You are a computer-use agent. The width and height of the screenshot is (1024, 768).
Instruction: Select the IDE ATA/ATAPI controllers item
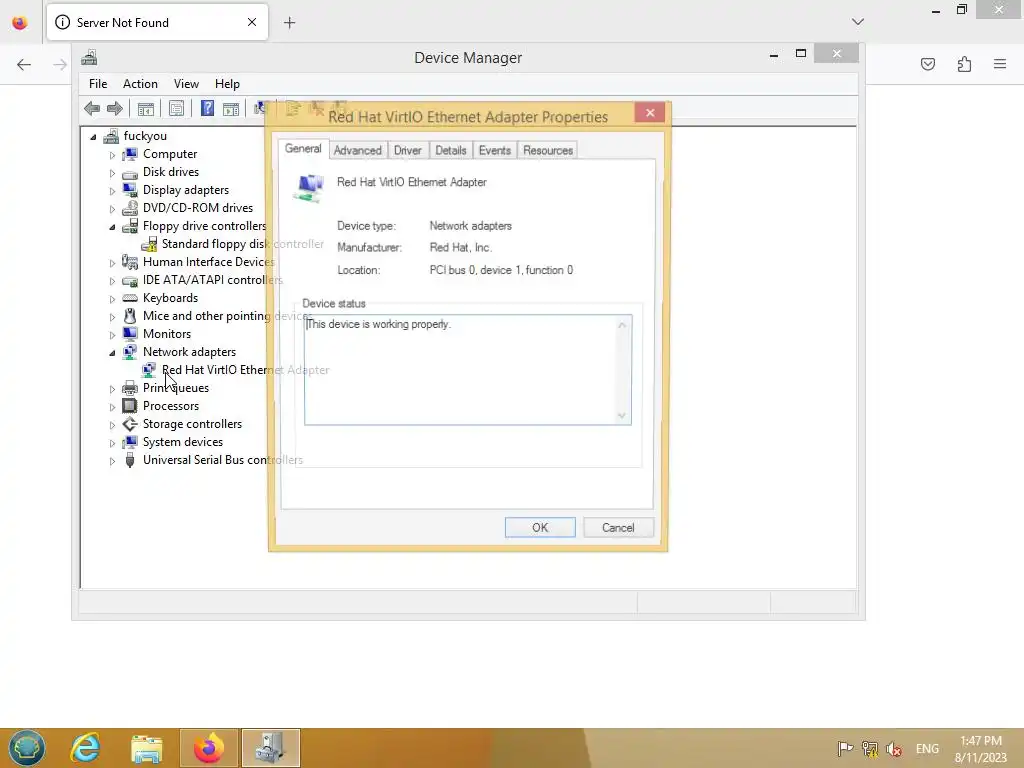213,280
